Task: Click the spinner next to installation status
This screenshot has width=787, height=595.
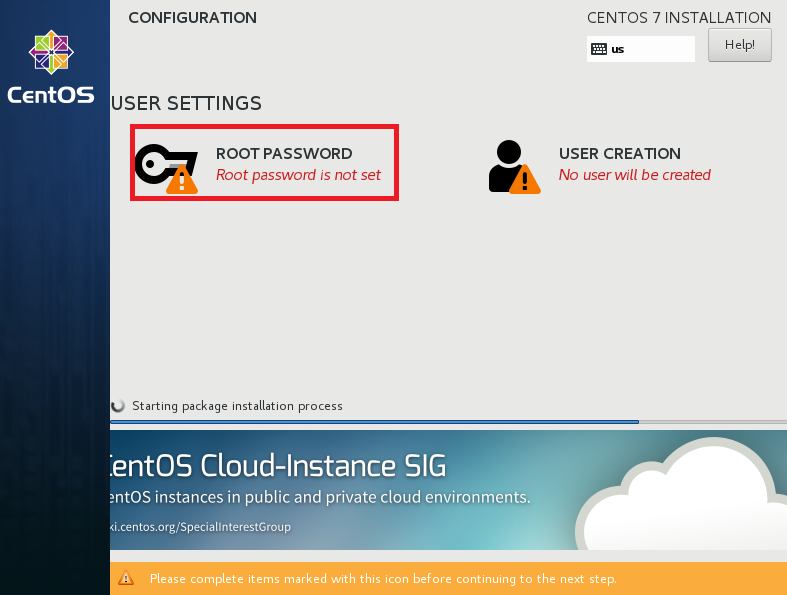Action: (118, 406)
